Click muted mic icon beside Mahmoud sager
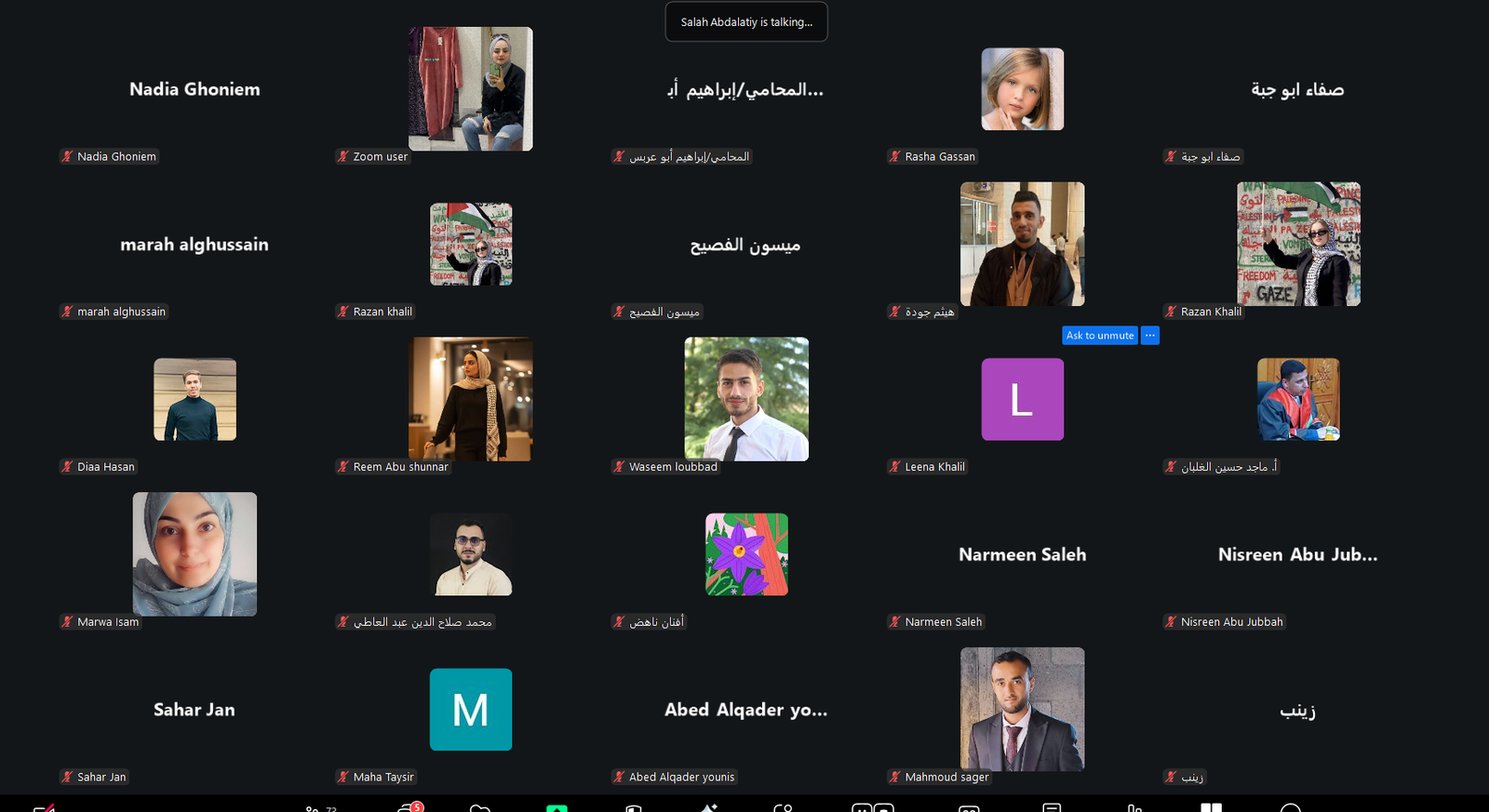This screenshot has height=812, width=1489. 895,777
